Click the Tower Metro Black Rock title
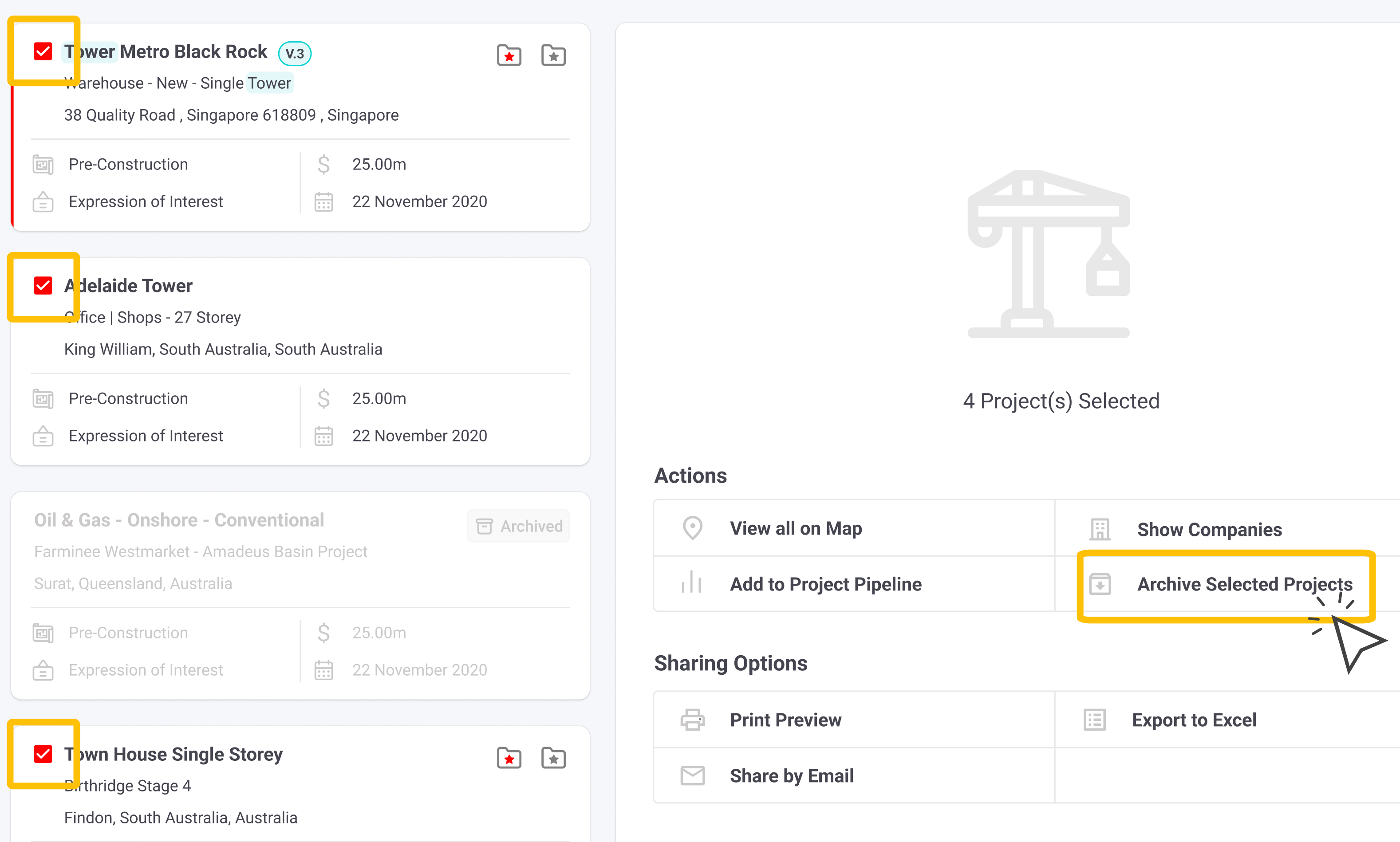Viewport: 1400px width, 842px height. pos(166,51)
